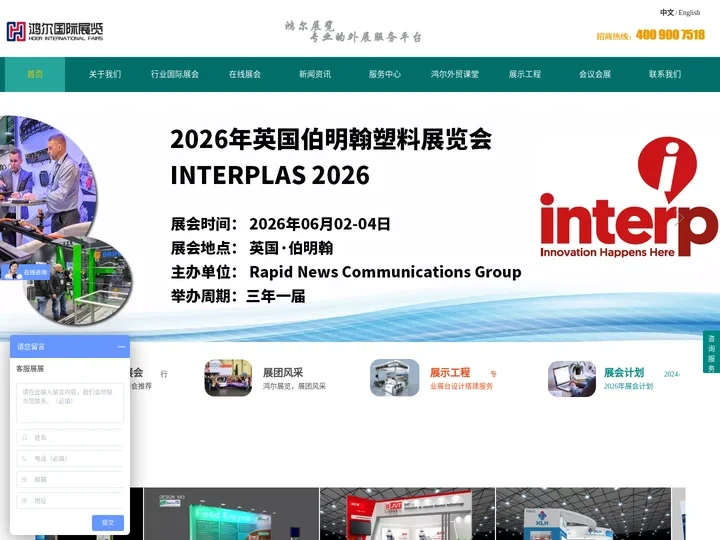The height and width of the screenshot is (540, 720).
Task: Click the 邮箱 email field
Action: click(x=70, y=479)
